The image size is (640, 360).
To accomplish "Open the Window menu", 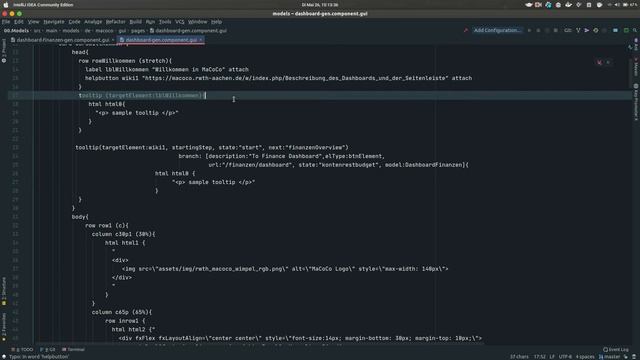I will click(198, 22).
